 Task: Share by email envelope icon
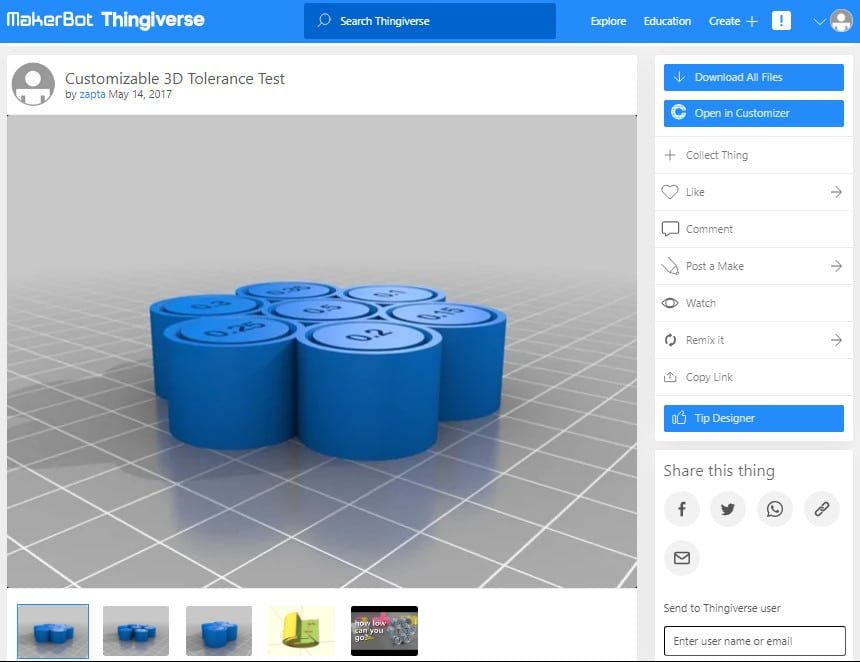point(682,558)
